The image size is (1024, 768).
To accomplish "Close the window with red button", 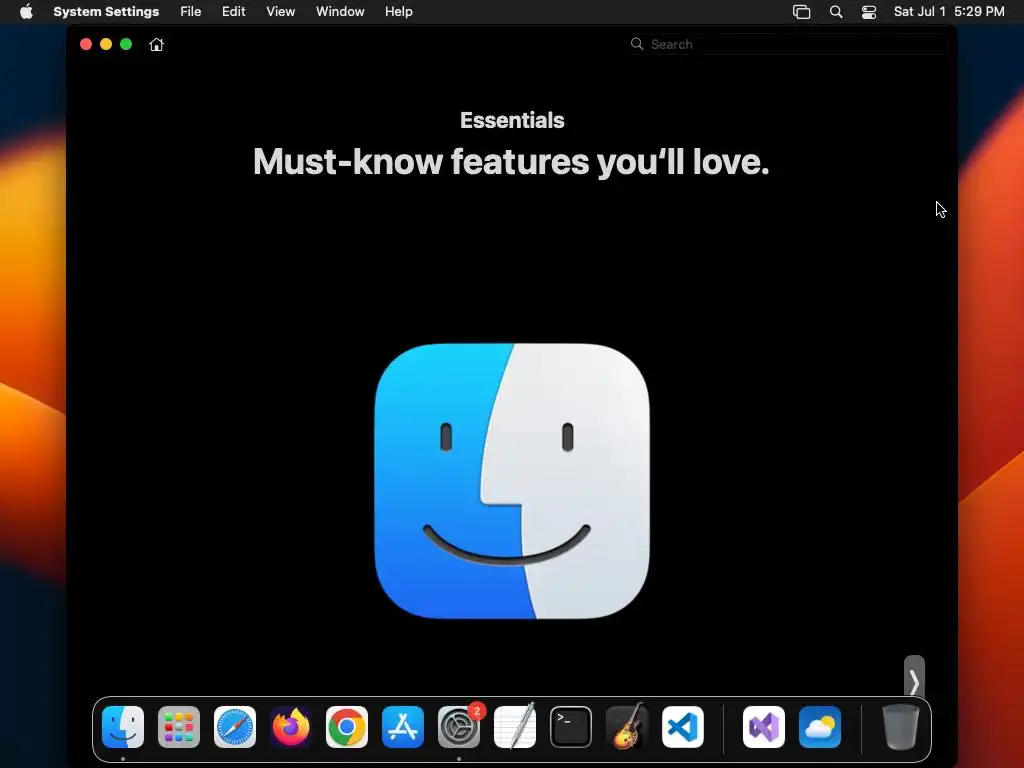I will (86, 44).
